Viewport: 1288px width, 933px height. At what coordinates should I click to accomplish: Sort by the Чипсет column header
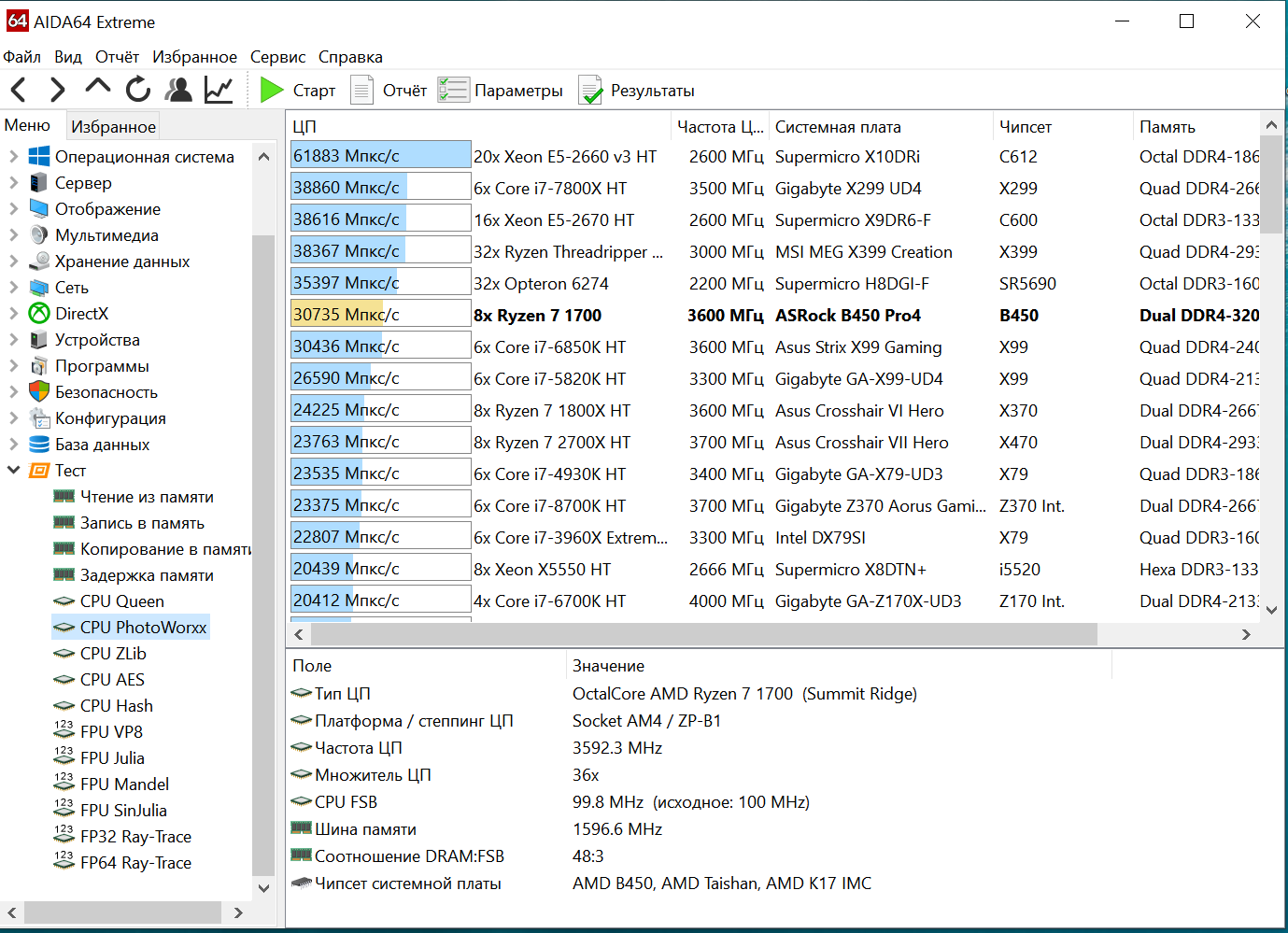[x=1063, y=127]
